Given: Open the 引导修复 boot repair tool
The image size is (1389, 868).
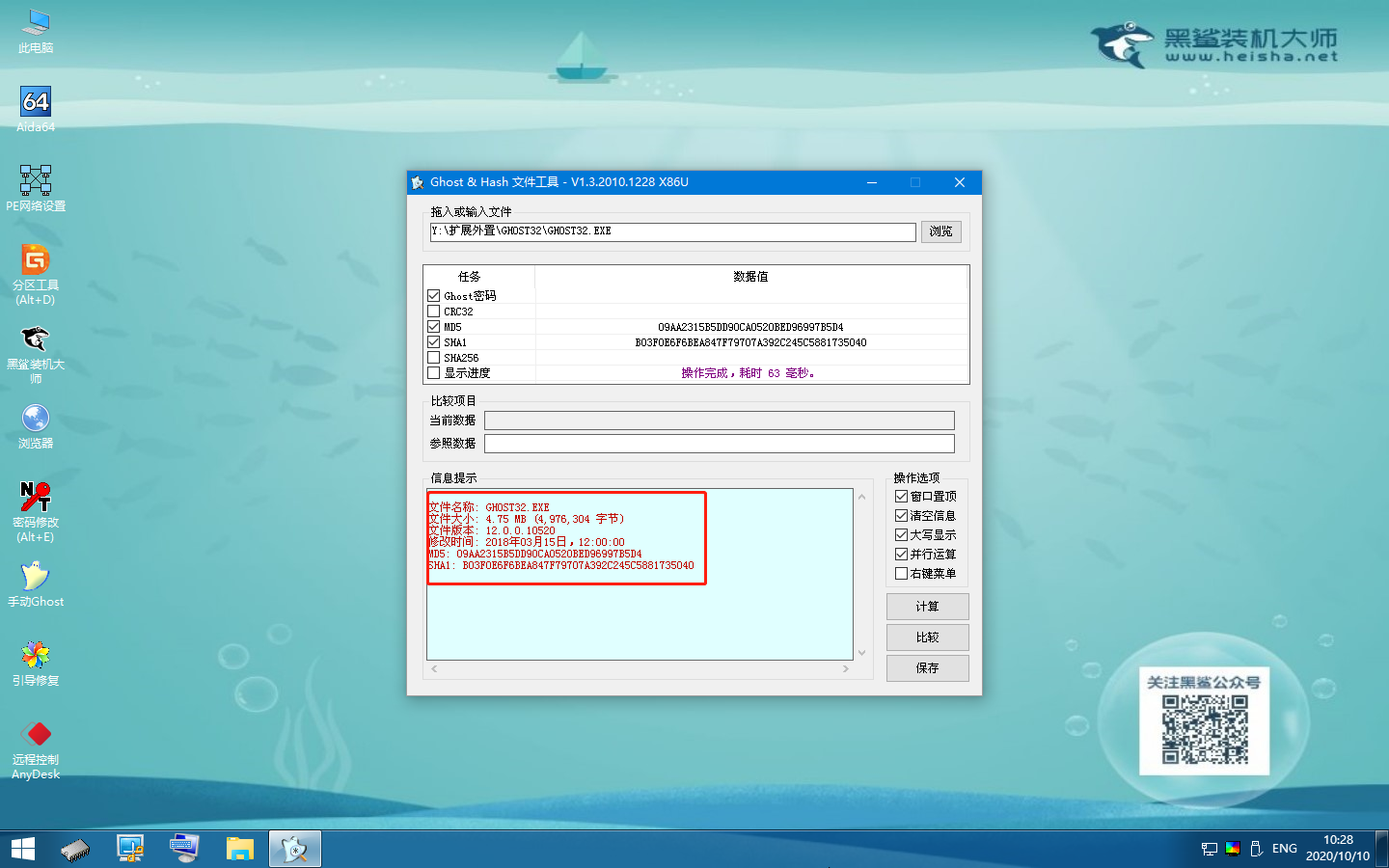Looking at the screenshot, I should click(x=35, y=654).
